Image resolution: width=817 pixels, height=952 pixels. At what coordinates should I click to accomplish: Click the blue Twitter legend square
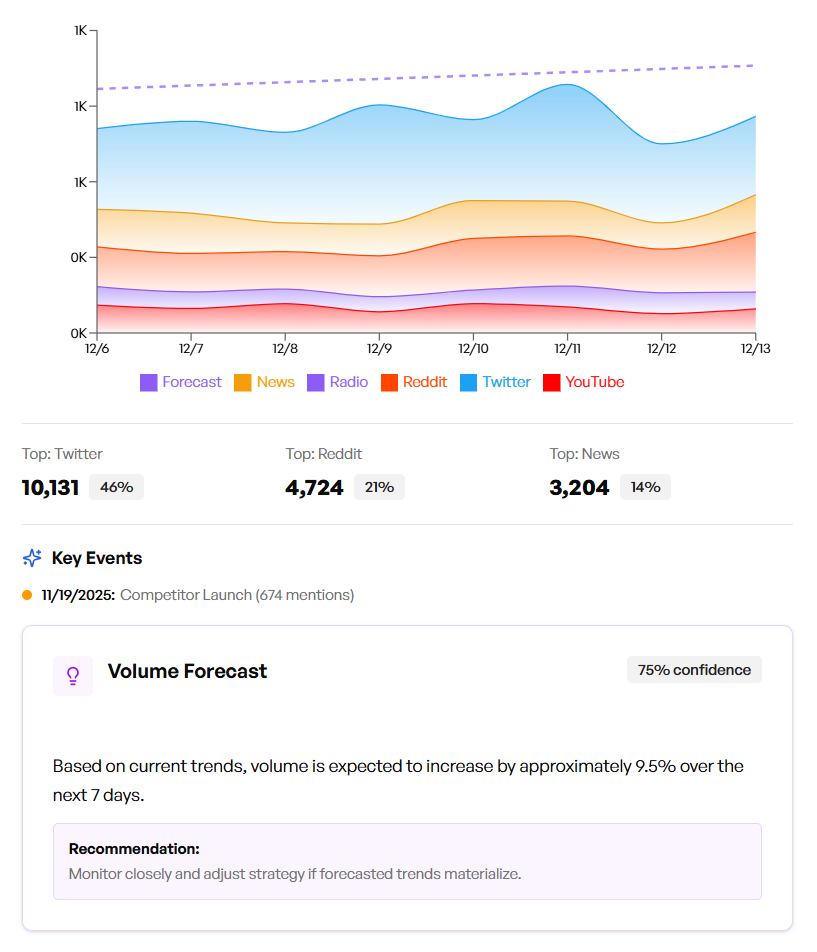tap(469, 382)
